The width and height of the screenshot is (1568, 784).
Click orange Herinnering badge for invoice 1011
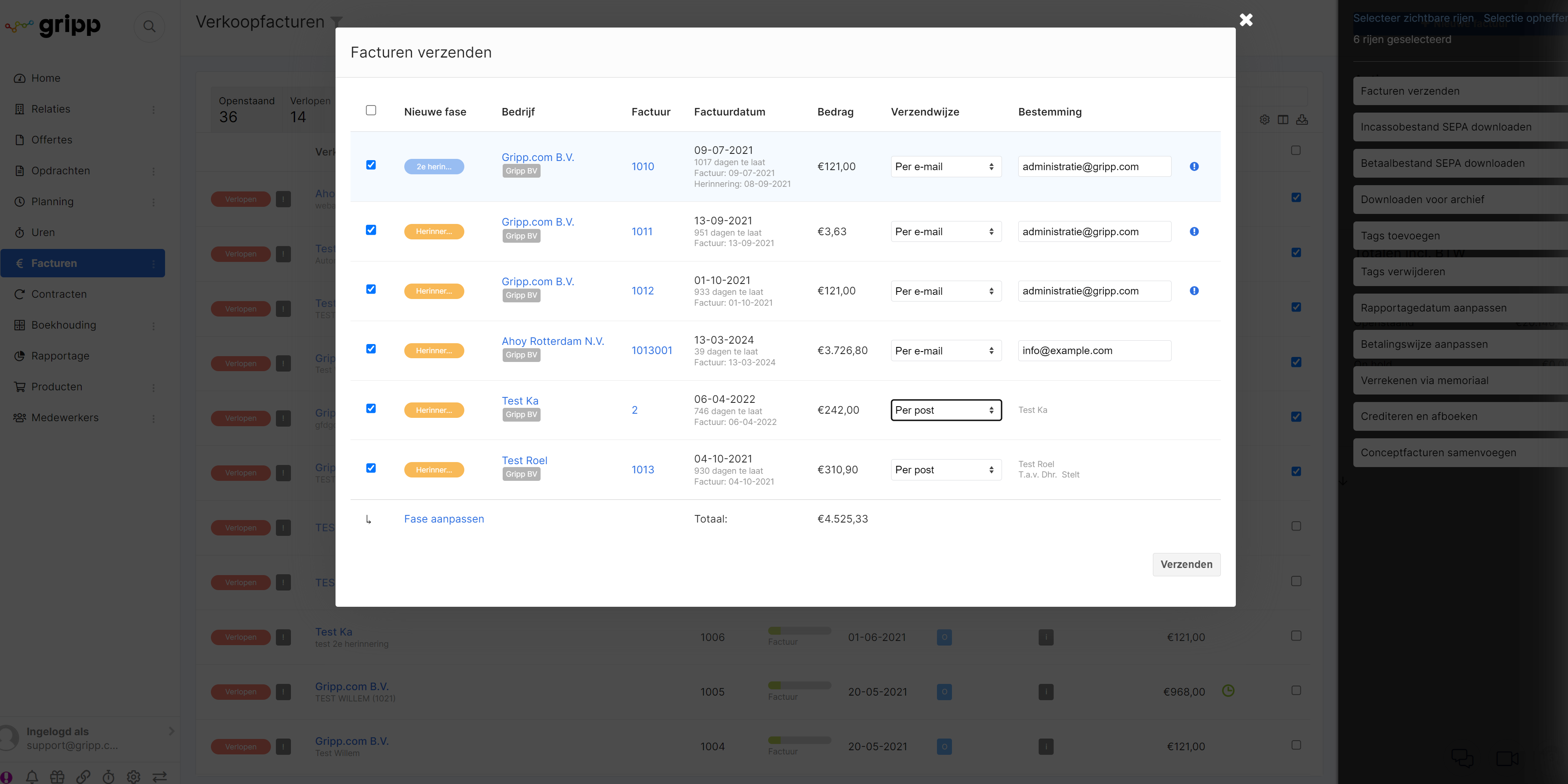(x=434, y=231)
